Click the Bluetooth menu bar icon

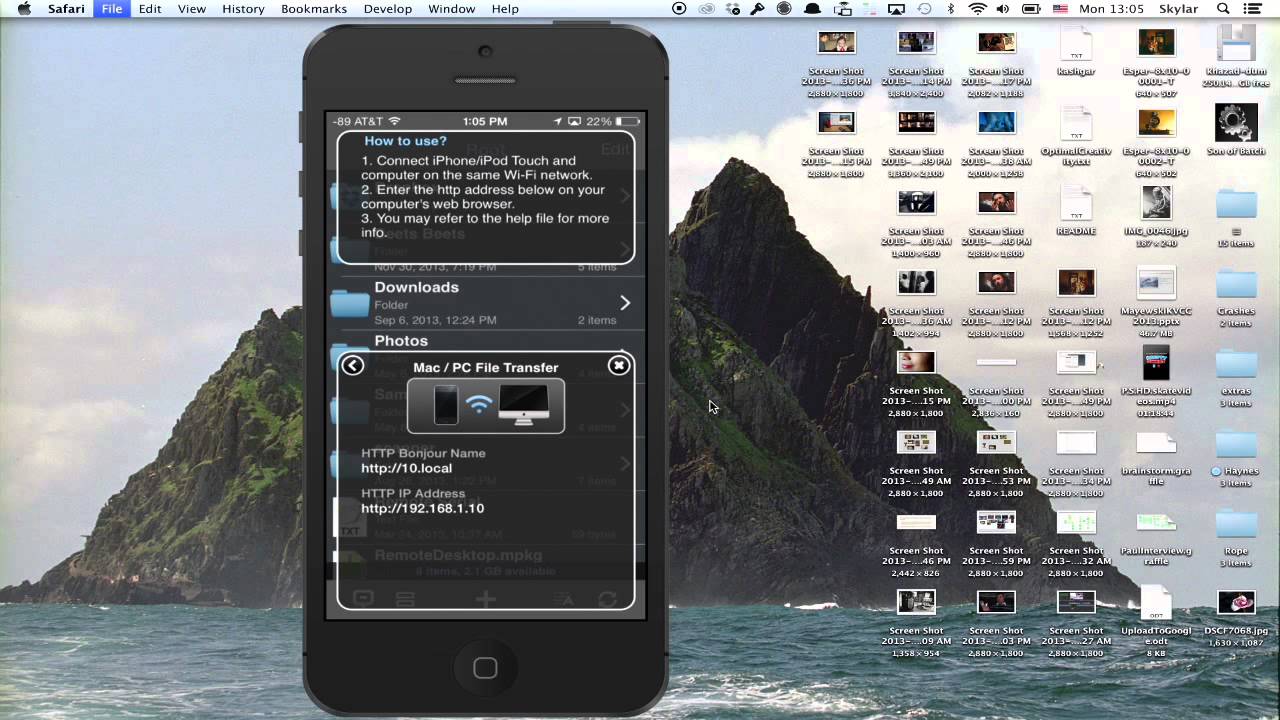(951, 9)
